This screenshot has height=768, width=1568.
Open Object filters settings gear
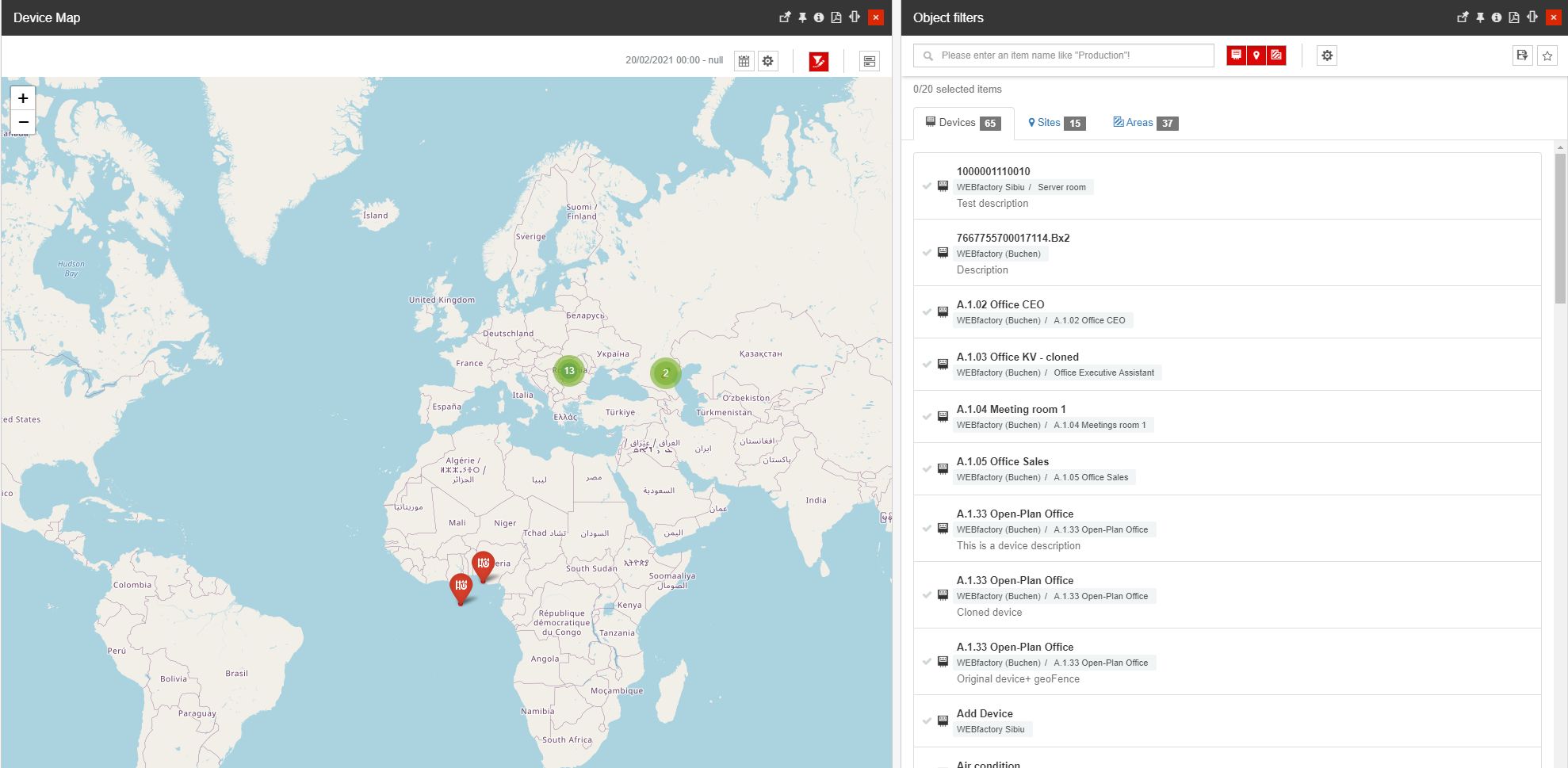(1327, 55)
